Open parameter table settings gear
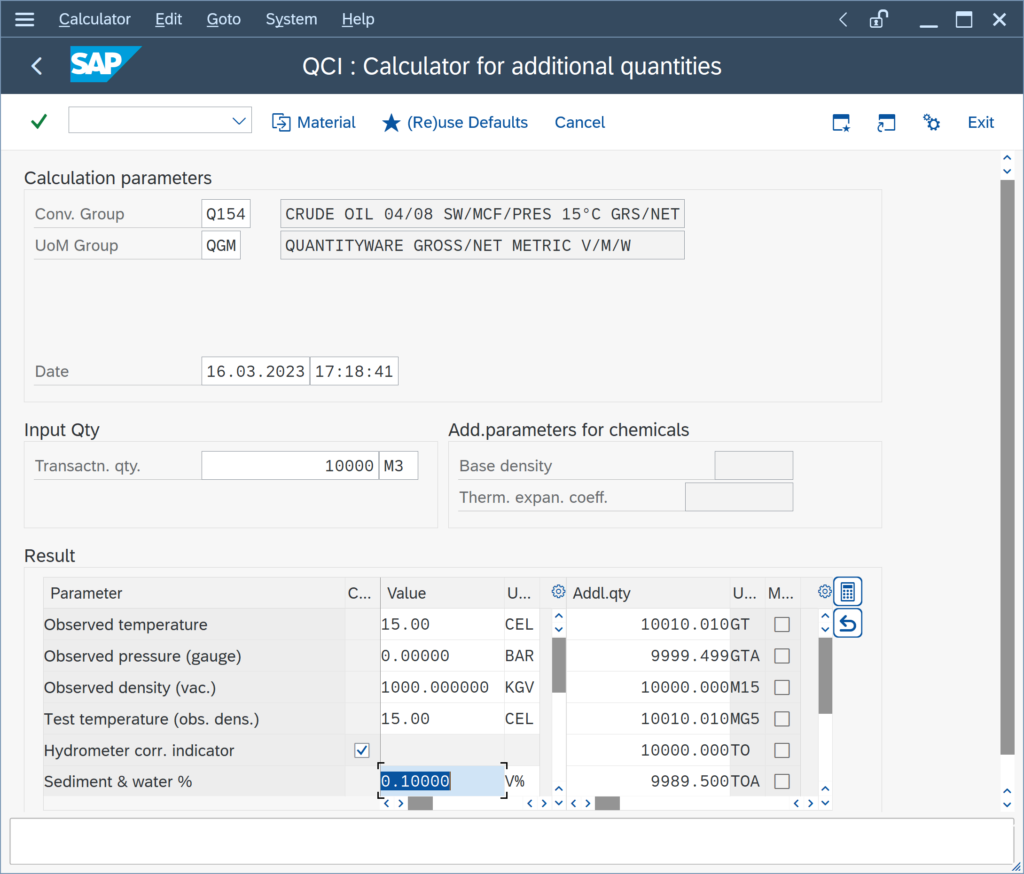Image resolution: width=1024 pixels, height=874 pixels. [558, 592]
